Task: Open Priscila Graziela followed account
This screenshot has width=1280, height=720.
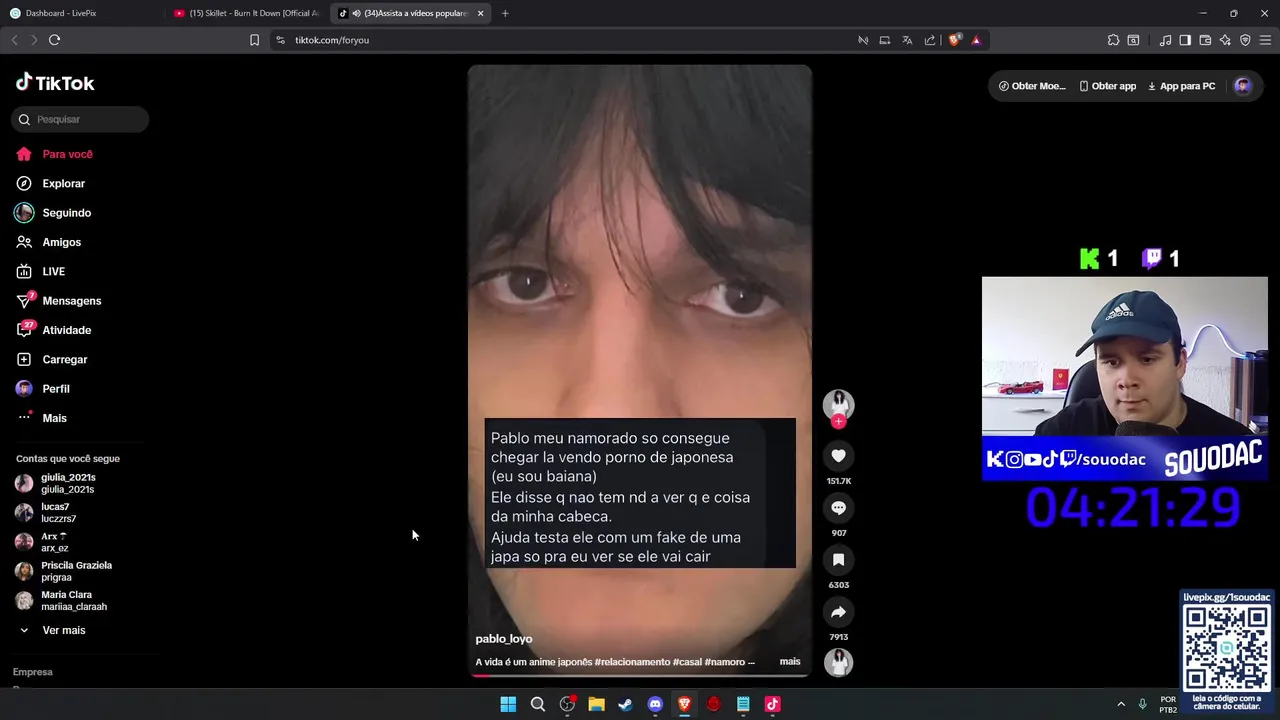Action: [76, 571]
